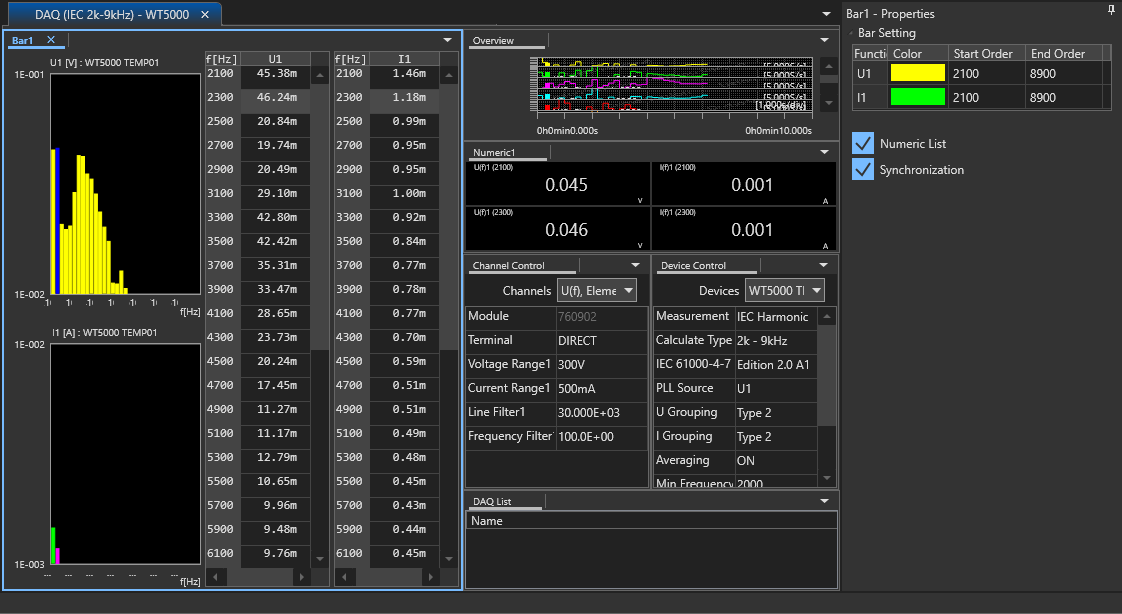The height and width of the screenshot is (614, 1122).
Task: Open the Numeric1 panel options arrow
Action: point(824,152)
